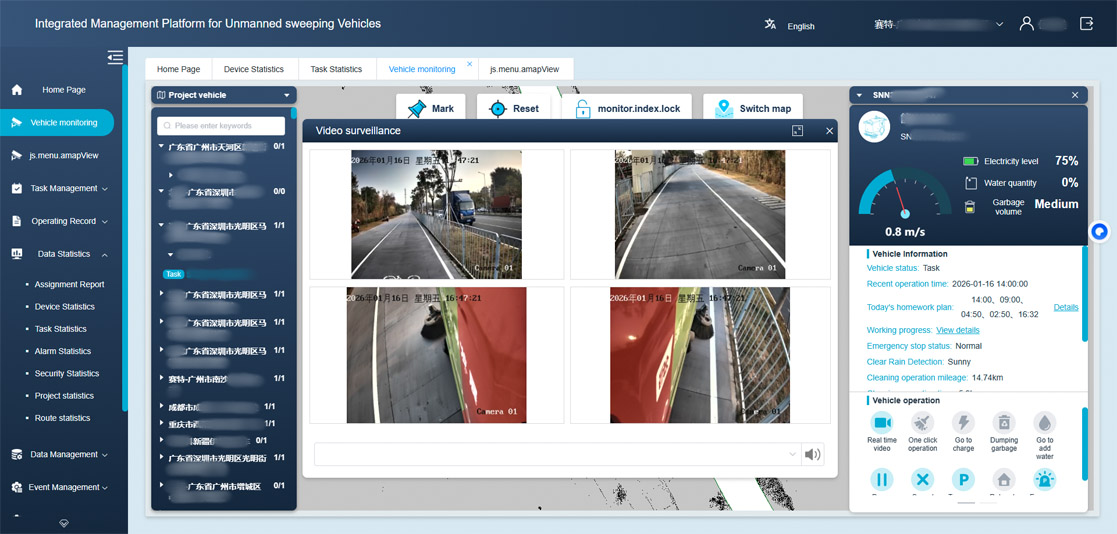The height and width of the screenshot is (534, 1117).
Task: Toggle the left sidebar collapse icon
Action: 115,57
